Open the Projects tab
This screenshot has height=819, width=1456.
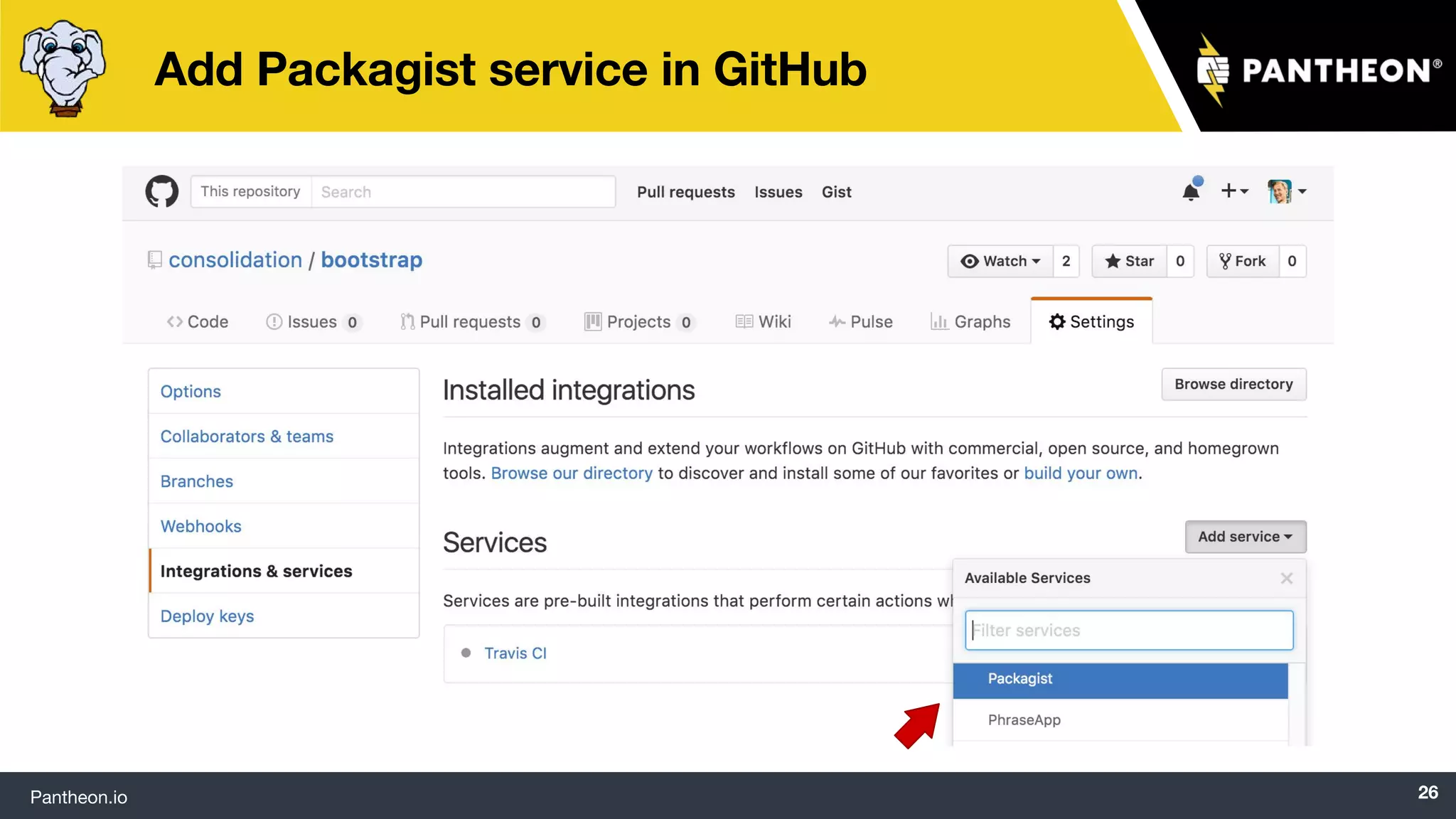coord(639,321)
